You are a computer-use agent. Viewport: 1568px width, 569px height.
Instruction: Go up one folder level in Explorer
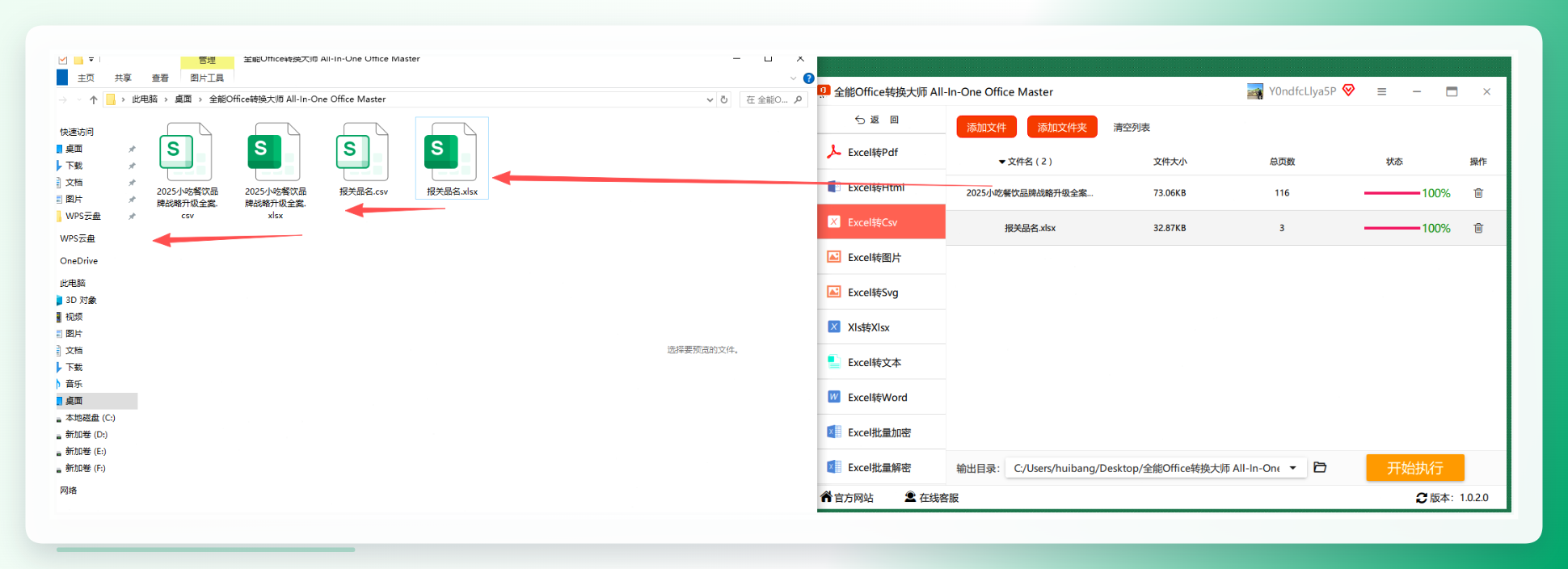(x=94, y=99)
